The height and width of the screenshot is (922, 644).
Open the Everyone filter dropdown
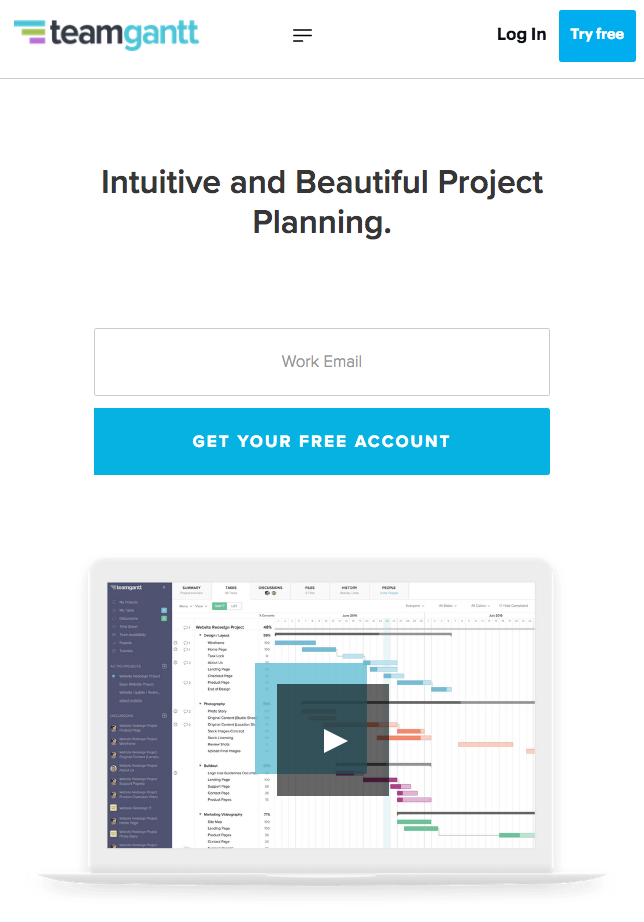415,606
